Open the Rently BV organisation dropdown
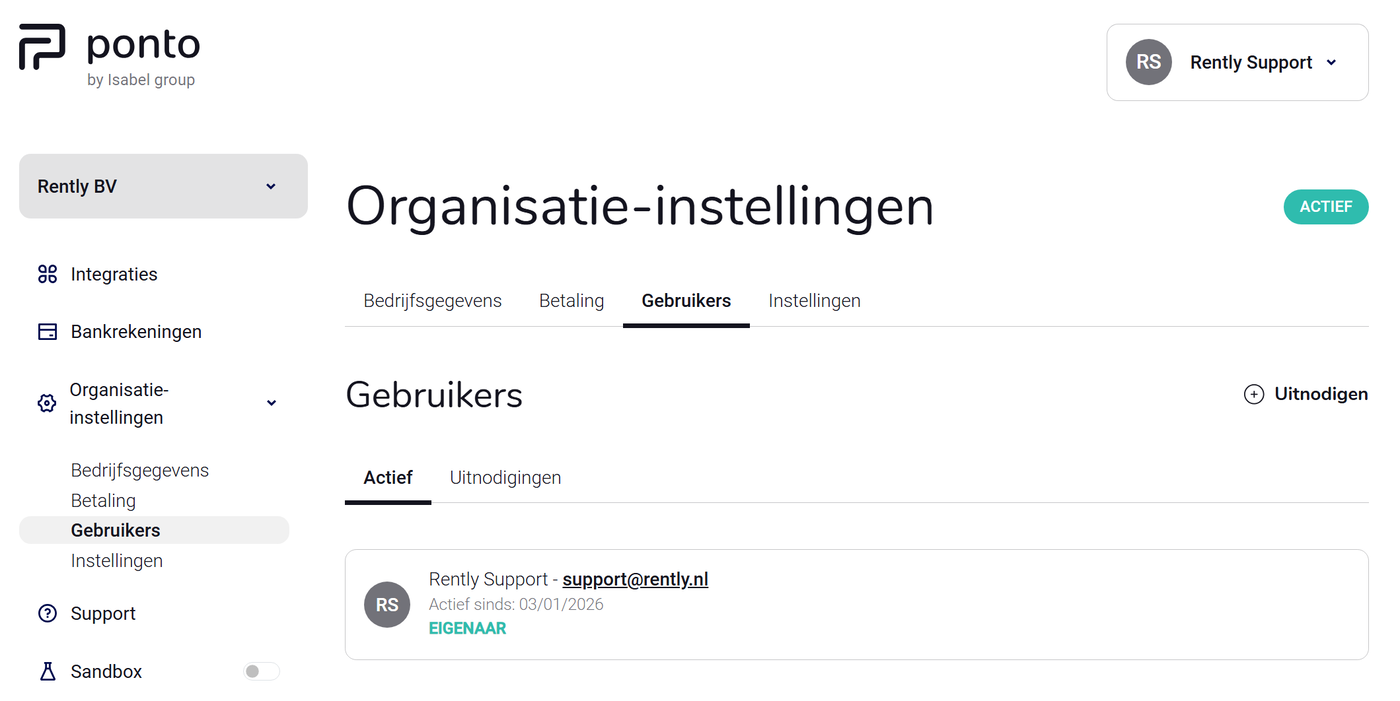The height and width of the screenshot is (701, 1400). point(163,186)
